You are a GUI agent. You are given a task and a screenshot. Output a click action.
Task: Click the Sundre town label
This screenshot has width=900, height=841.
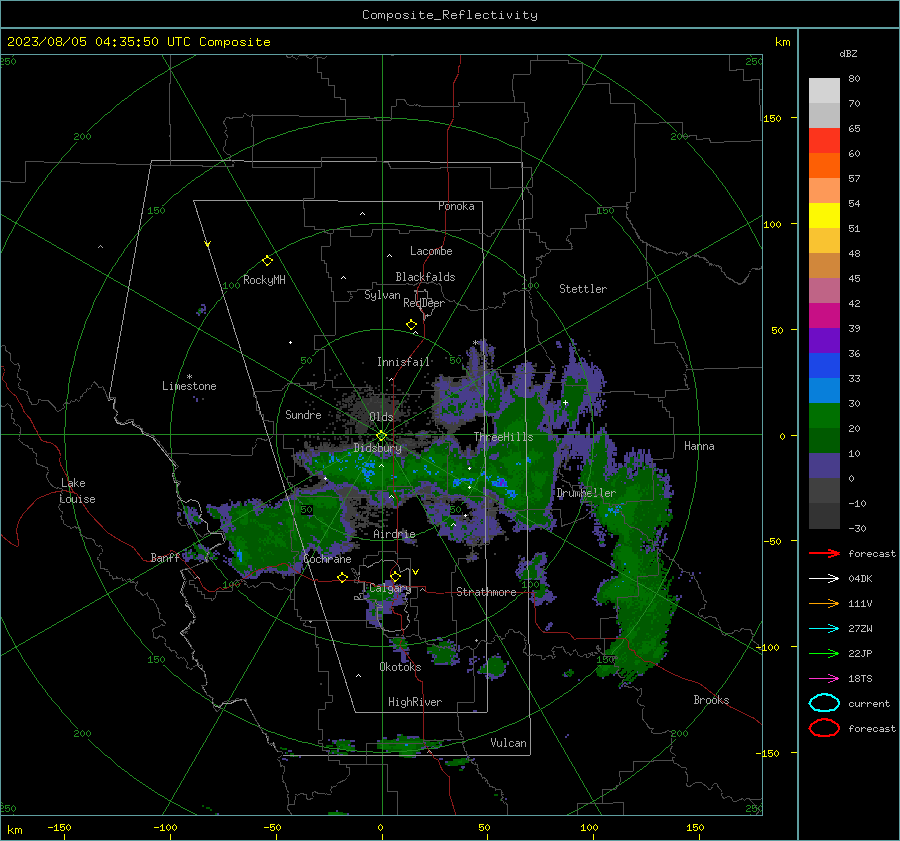click(303, 414)
